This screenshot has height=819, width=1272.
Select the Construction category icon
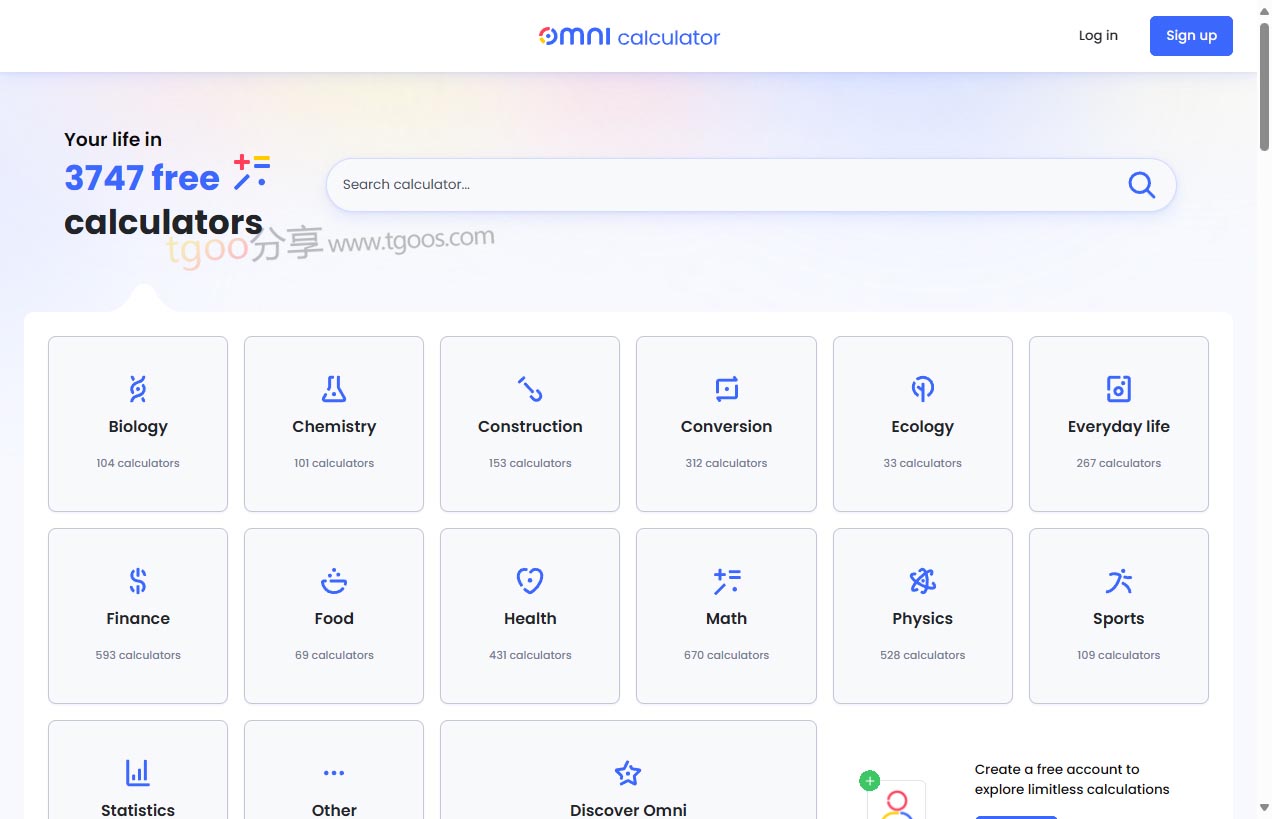click(x=530, y=388)
